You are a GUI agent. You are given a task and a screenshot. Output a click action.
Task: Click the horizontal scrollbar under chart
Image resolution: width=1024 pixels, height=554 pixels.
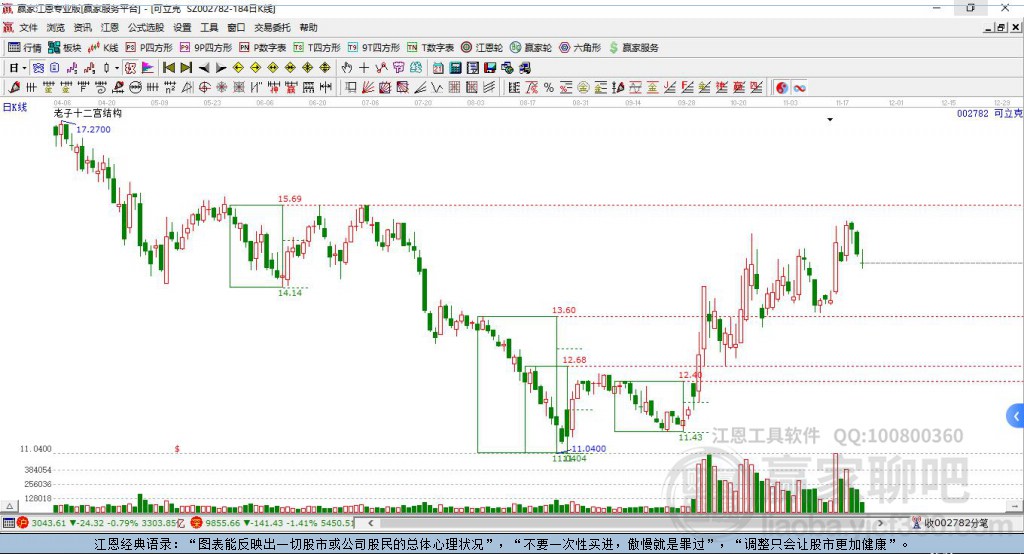coord(626,523)
